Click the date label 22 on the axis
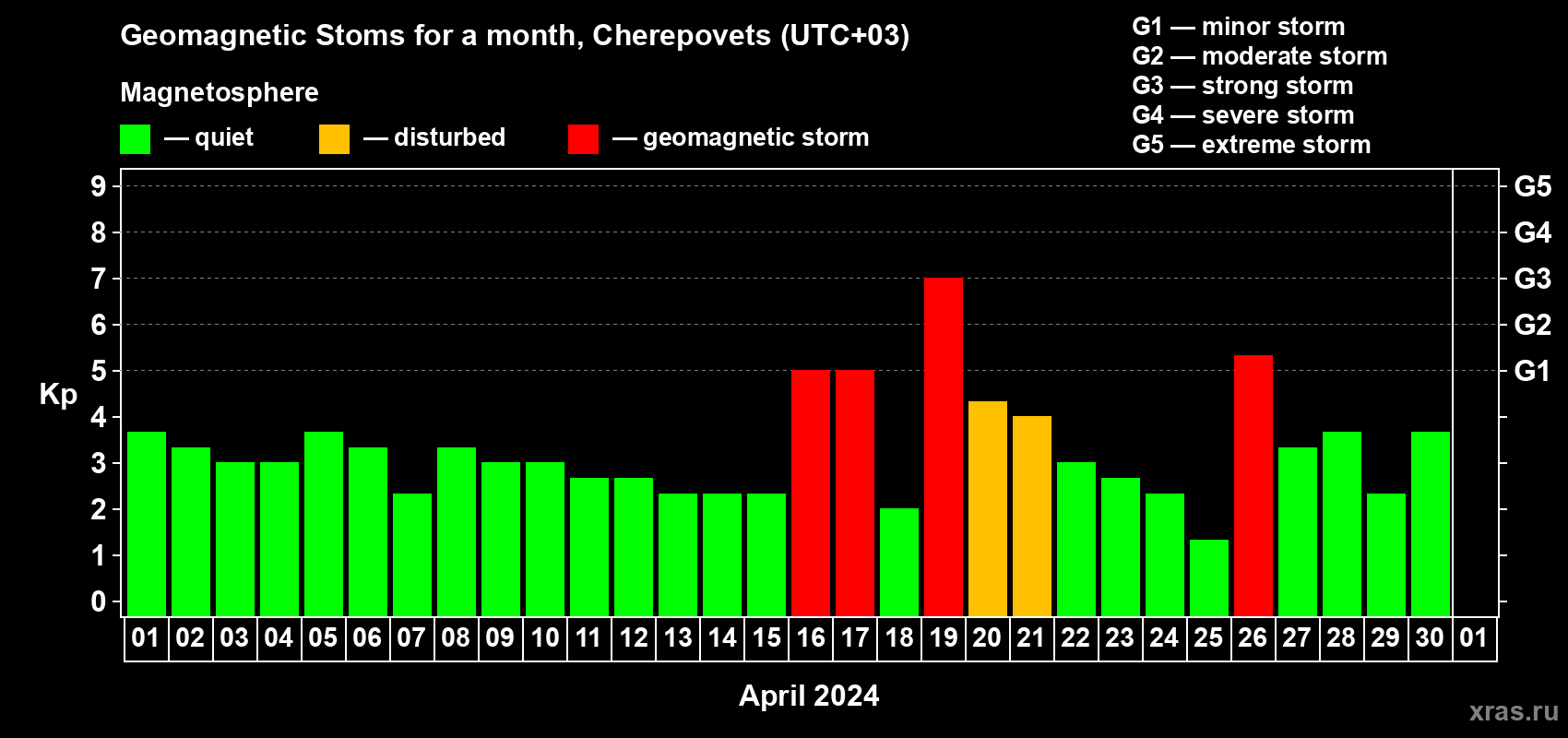Viewport: 1568px width, 738px height. click(x=1075, y=638)
